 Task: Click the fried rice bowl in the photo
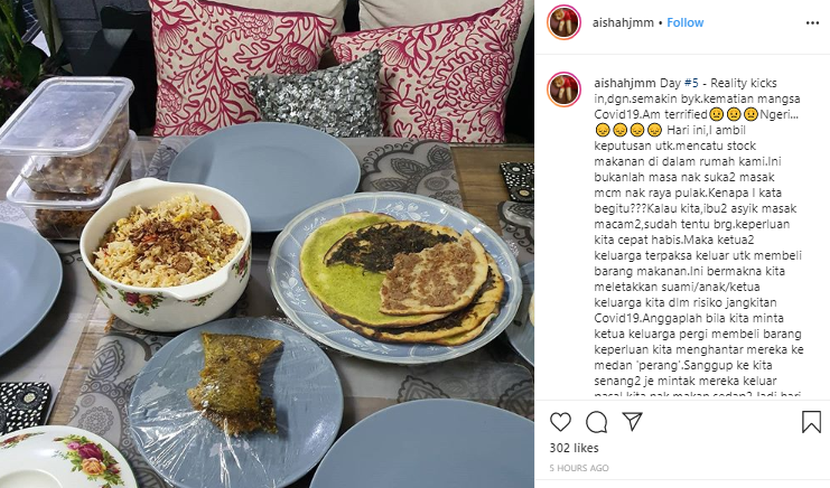(x=166, y=253)
